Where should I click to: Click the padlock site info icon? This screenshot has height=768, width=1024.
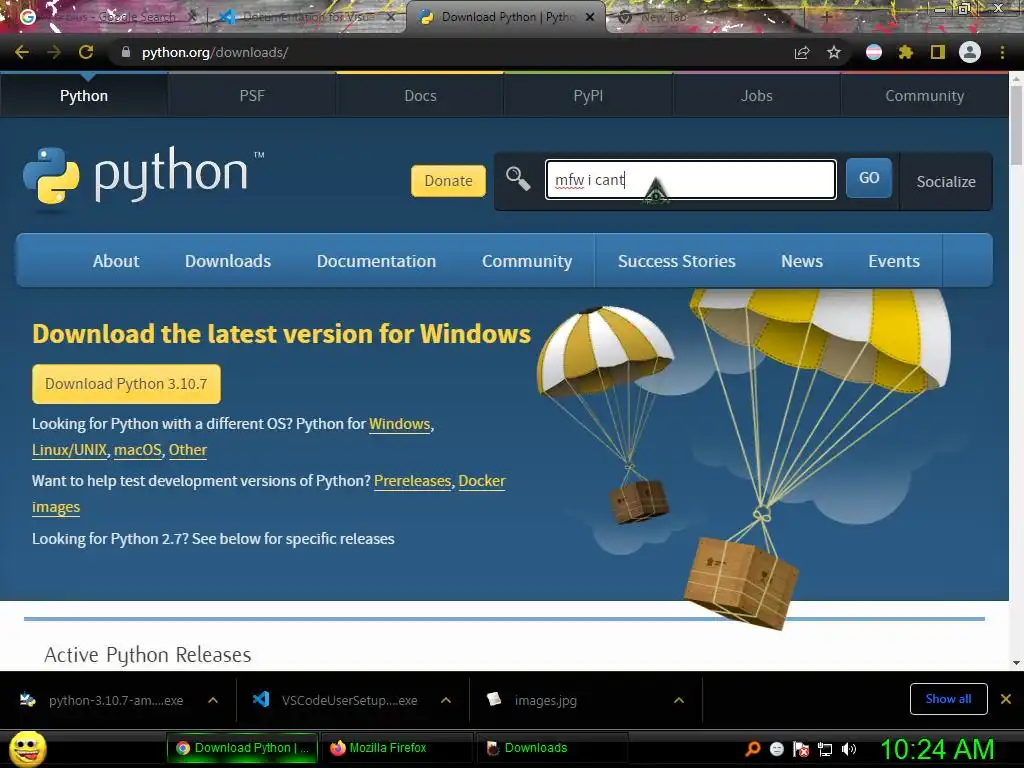(x=125, y=52)
